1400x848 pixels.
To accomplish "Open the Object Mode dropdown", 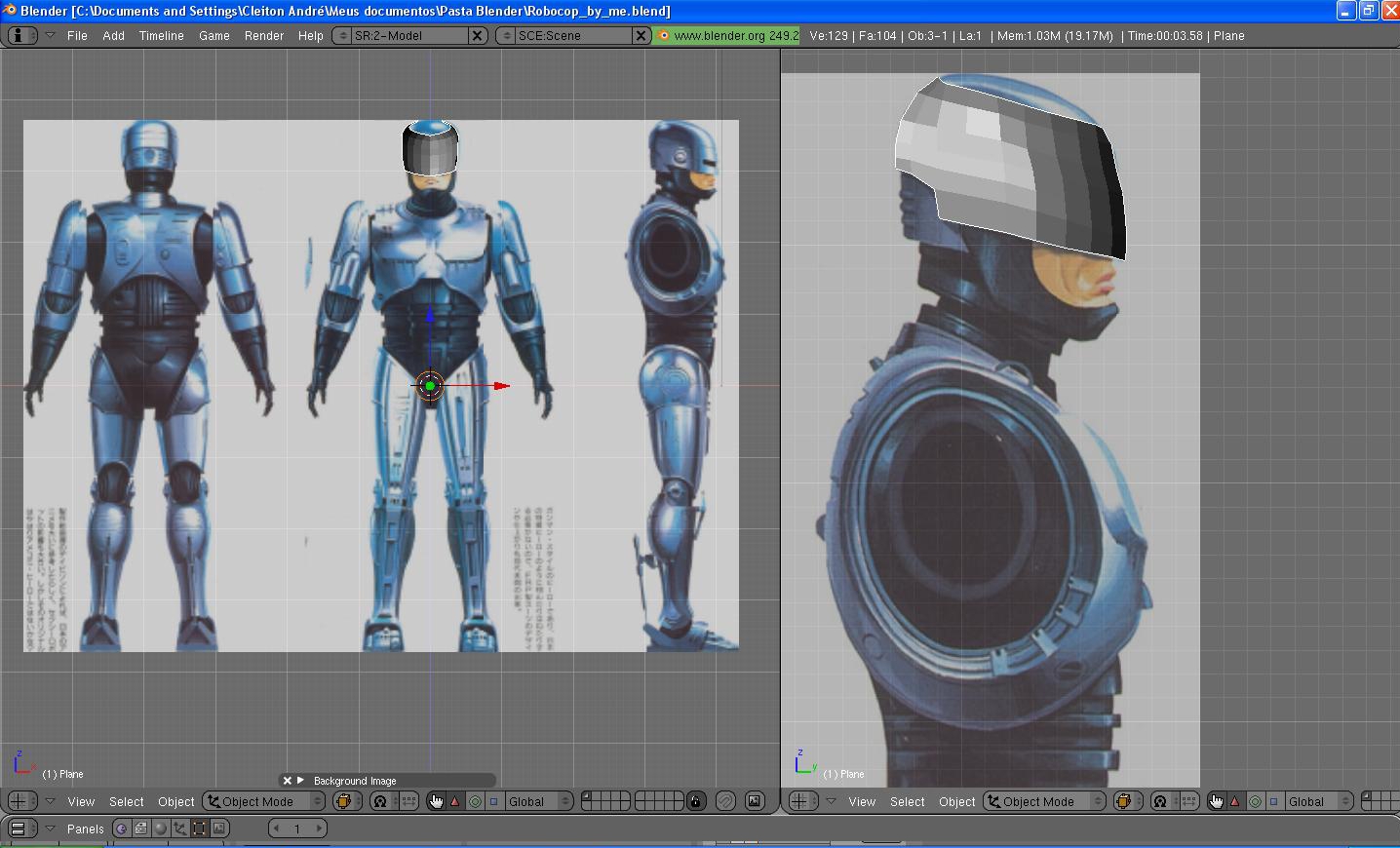I will point(263,801).
